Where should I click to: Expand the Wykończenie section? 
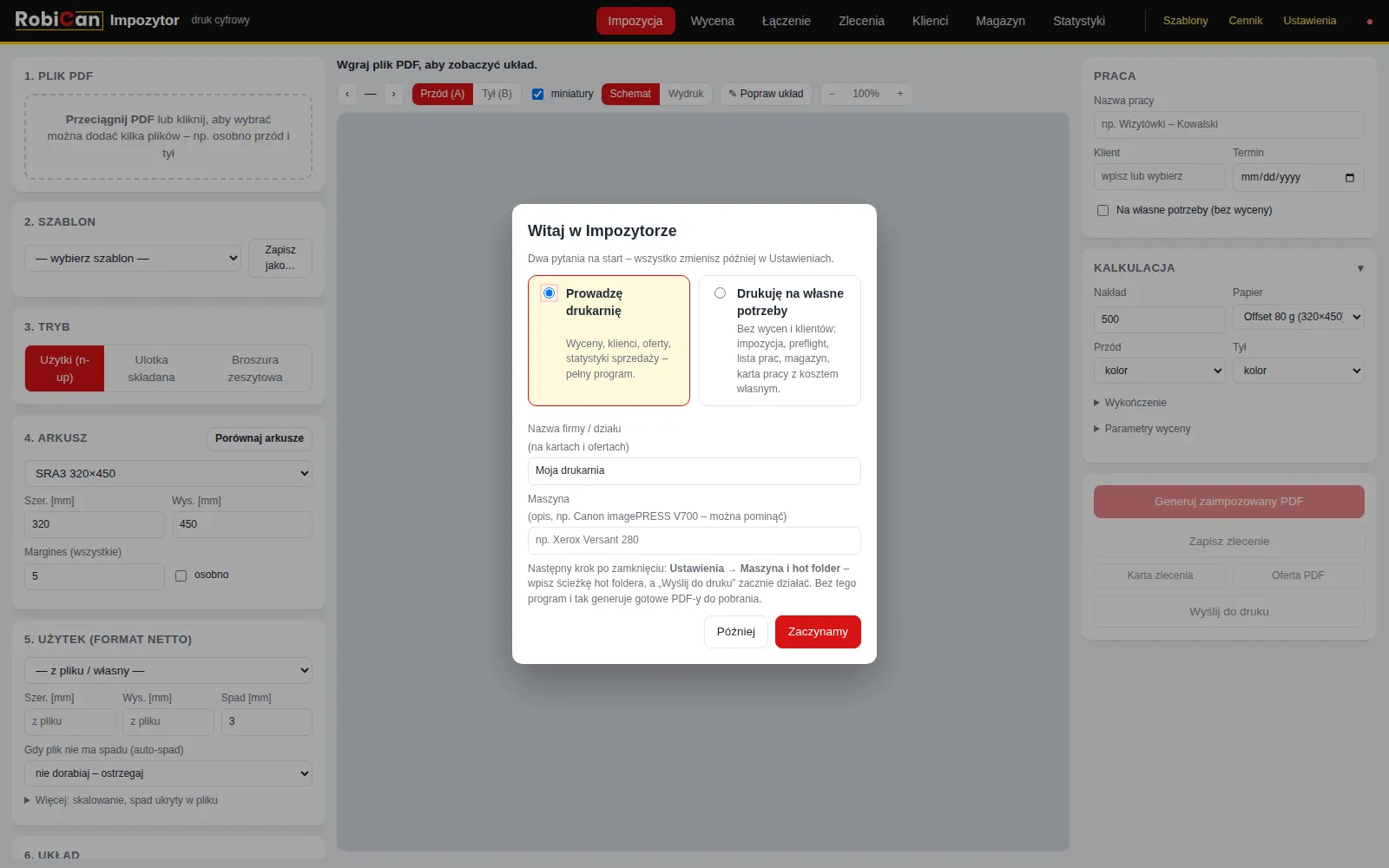[x=1130, y=403]
